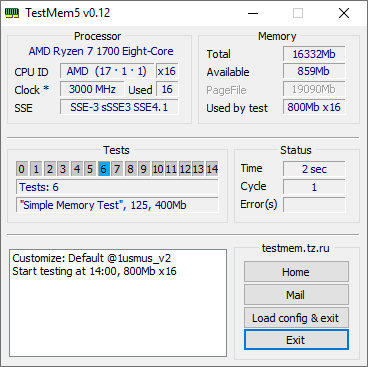
Task: Select test number 14 box
Action: pyautogui.click(x=212, y=169)
